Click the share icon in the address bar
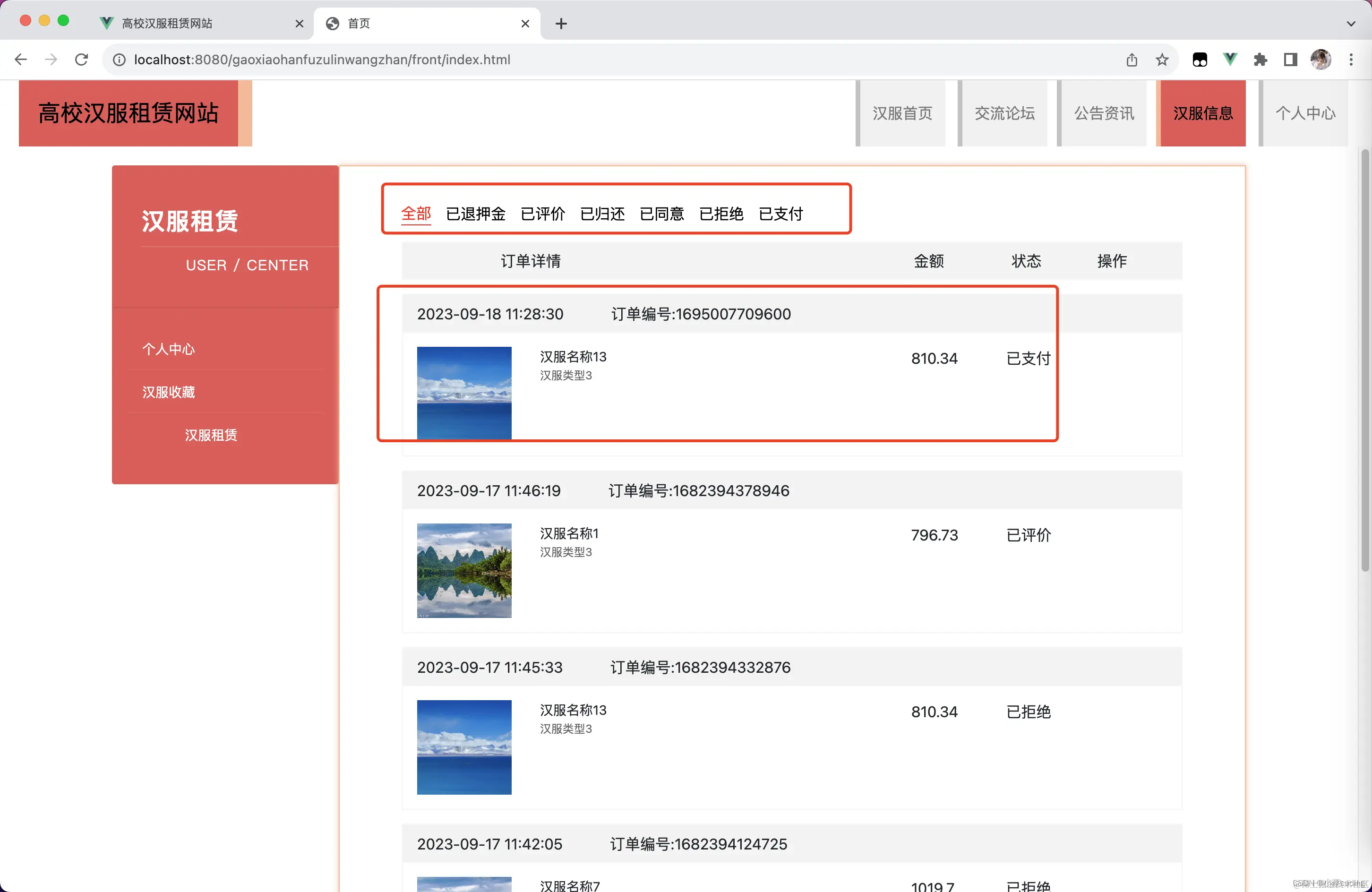This screenshot has width=1372, height=892. (1132, 60)
